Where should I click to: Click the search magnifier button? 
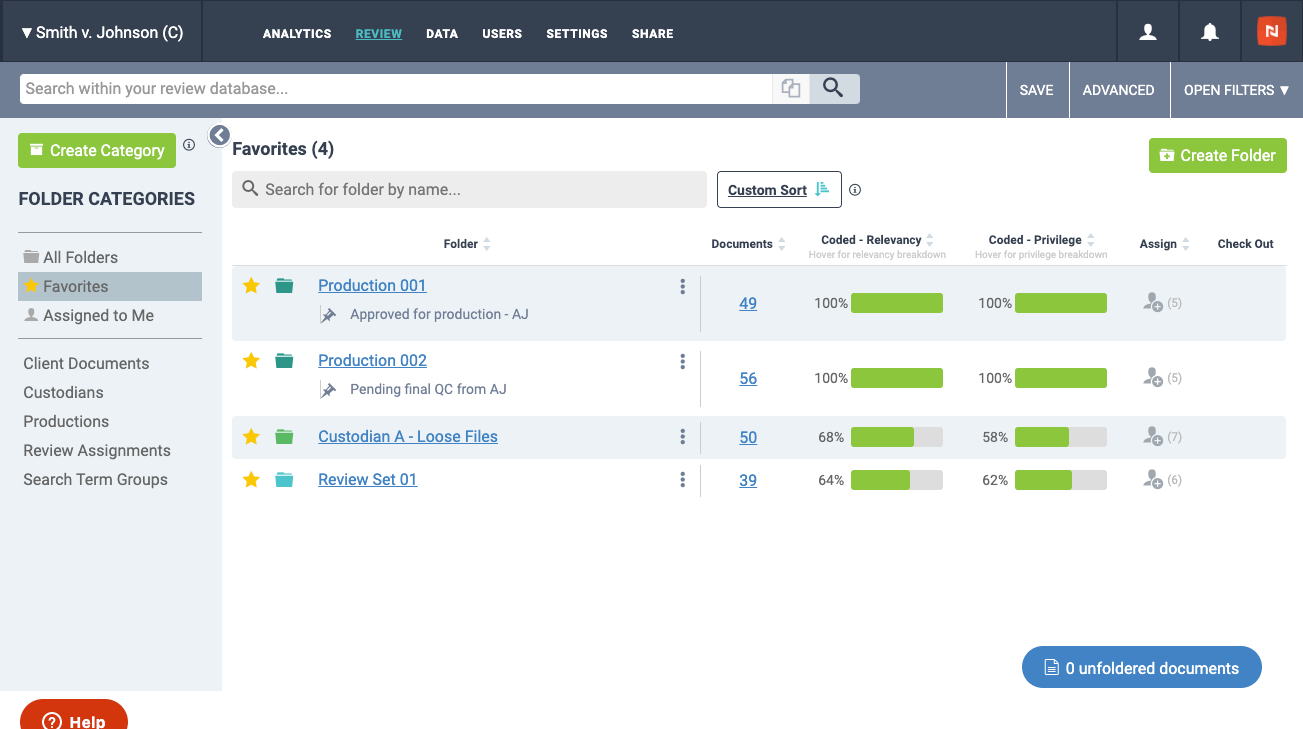(834, 88)
